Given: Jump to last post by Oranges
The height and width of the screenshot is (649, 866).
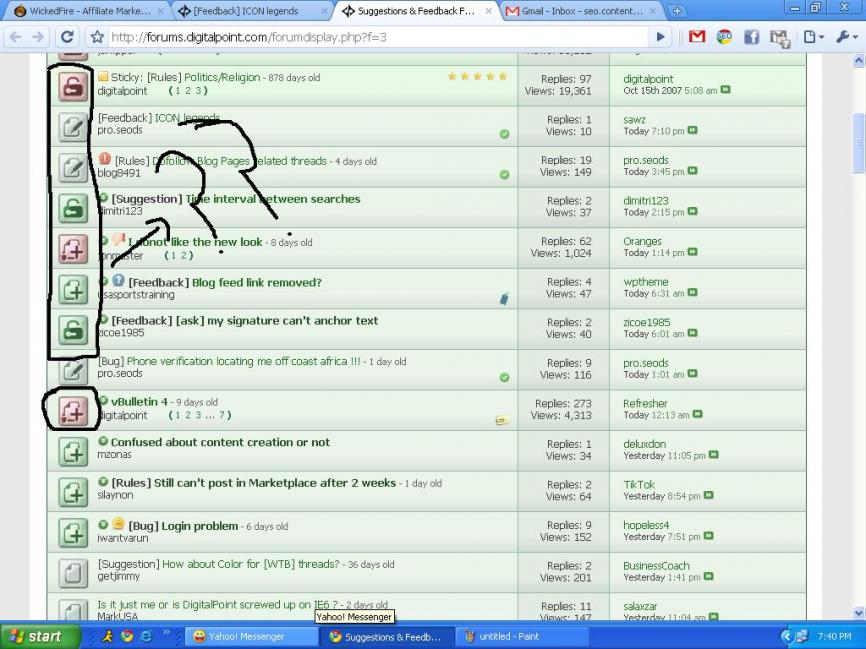Looking at the screenshot, I should pos(693,252).
